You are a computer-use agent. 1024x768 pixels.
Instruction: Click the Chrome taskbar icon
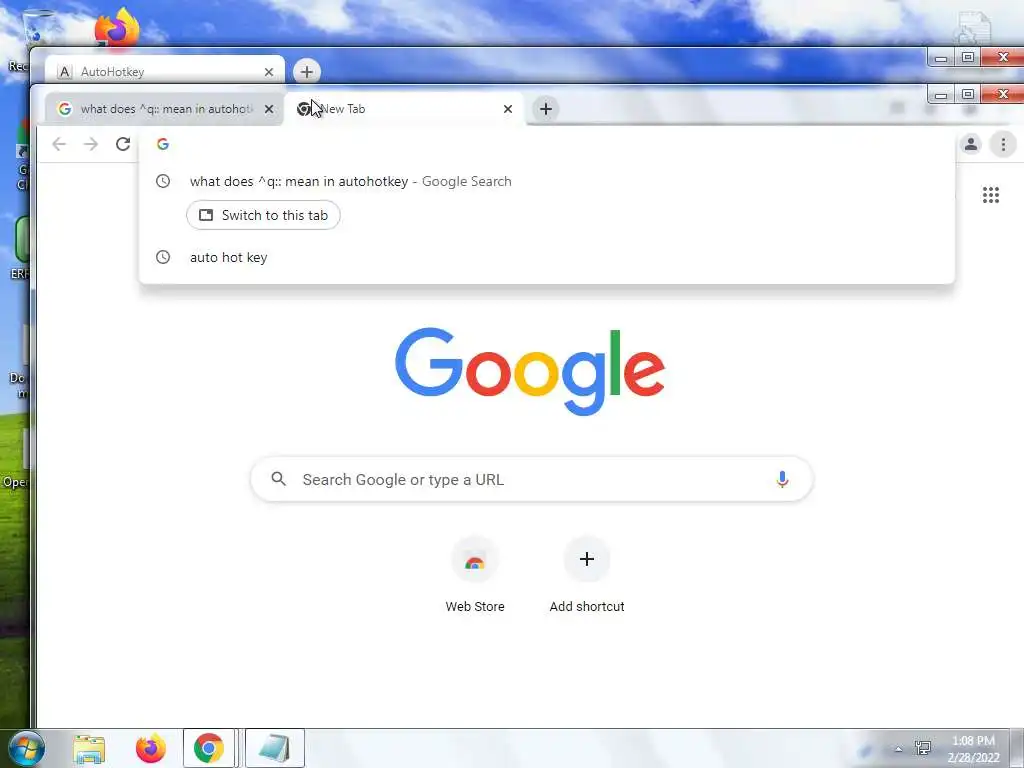click(208, 748)
